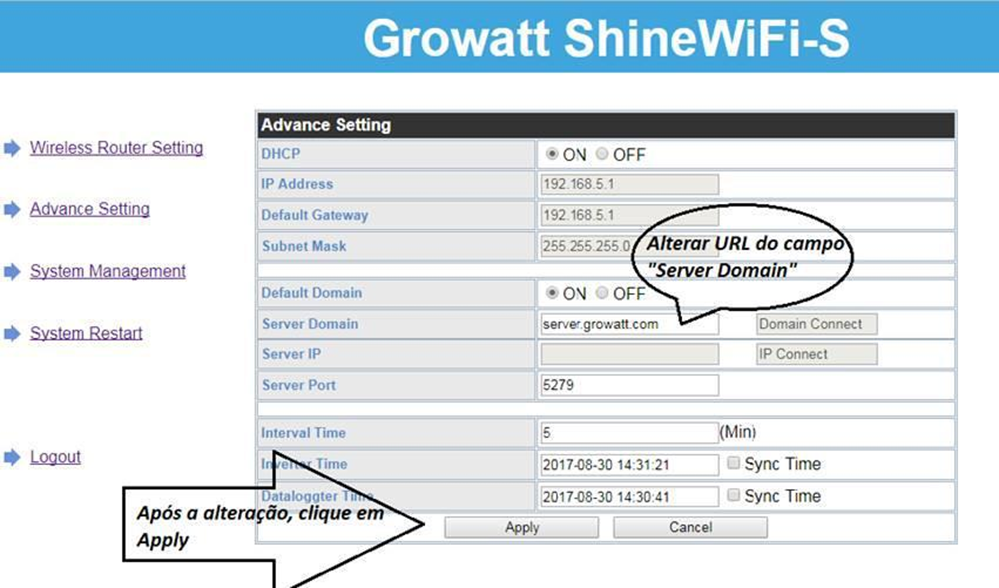Viewport: 999px width, 588px height.
Task: Click the Interval Time label
Action: pos(303,433)
